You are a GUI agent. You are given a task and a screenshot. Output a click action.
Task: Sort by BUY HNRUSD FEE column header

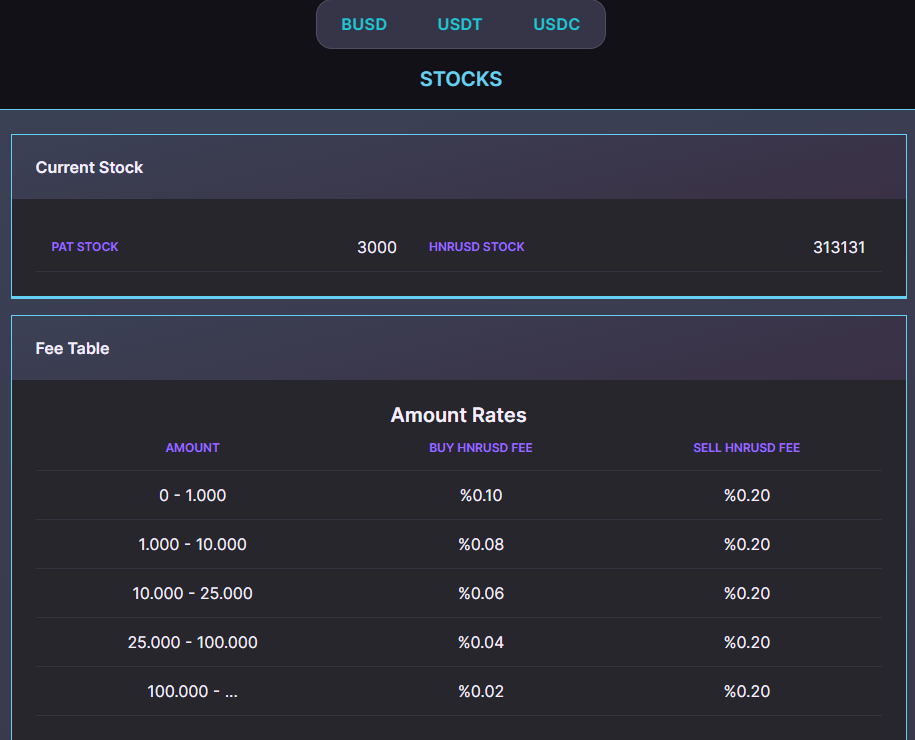click(x=480, y=448)
